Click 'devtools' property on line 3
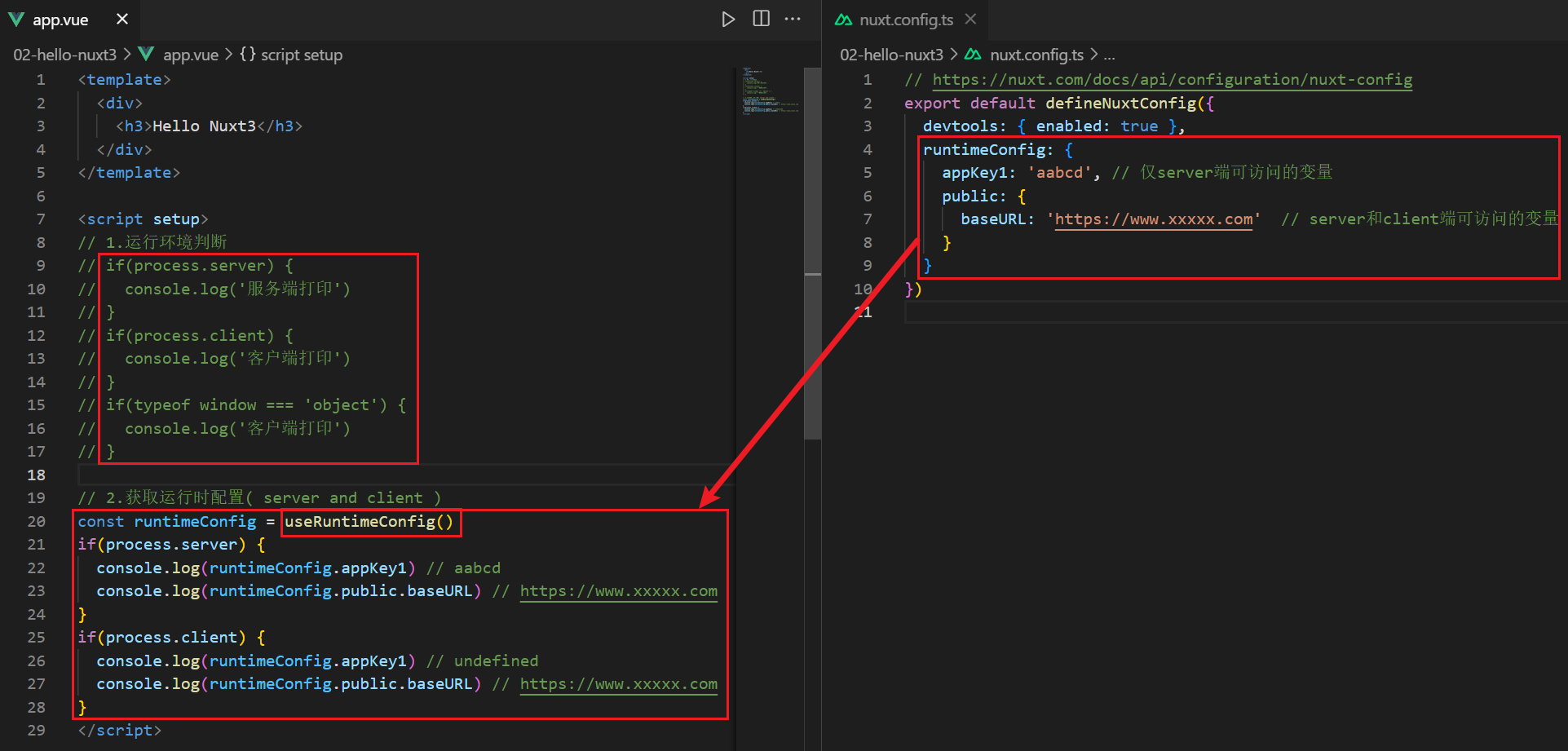Image resolution: width=1568 pixels, height=751 pixels. click(x=961, y=126)
